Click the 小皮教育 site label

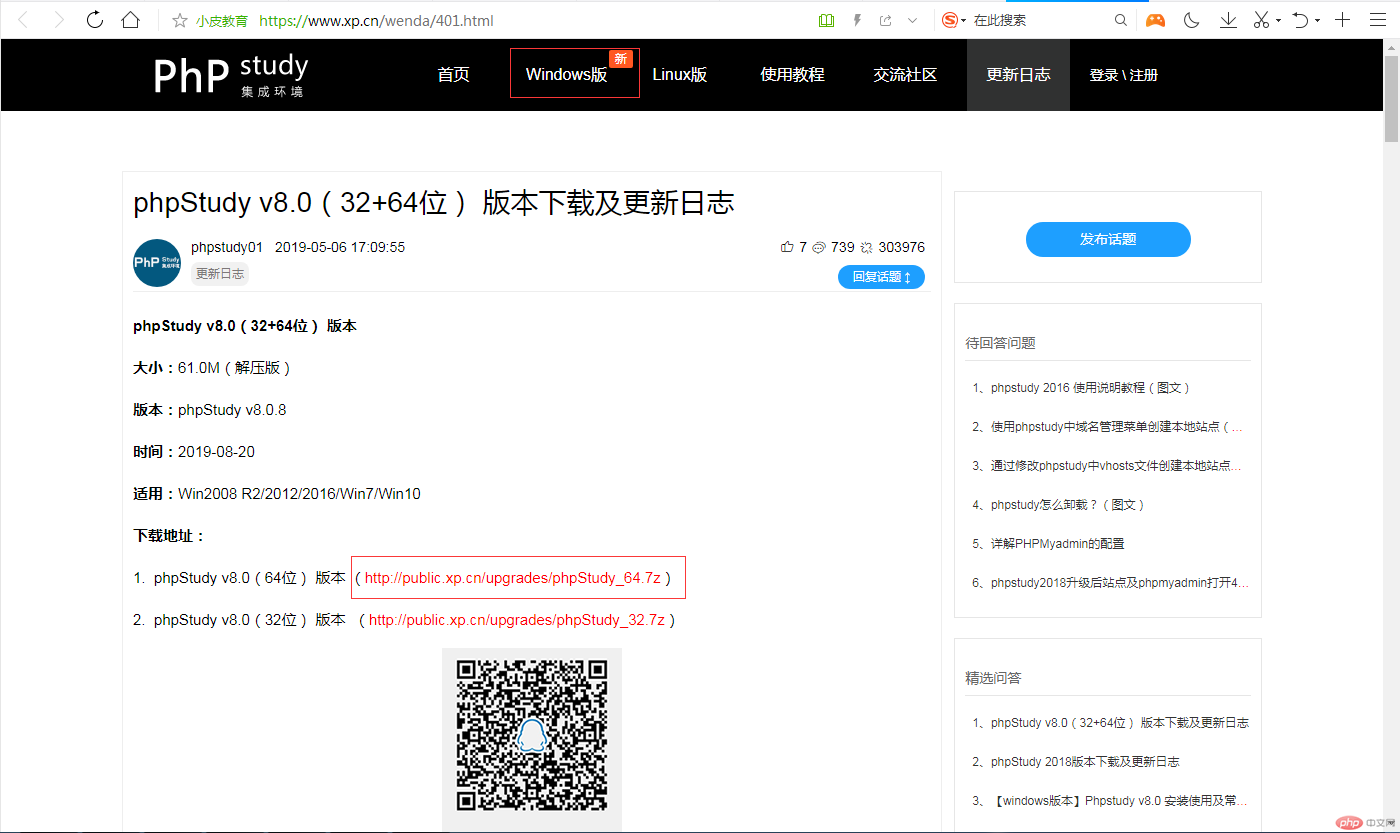tap(222, 20)
